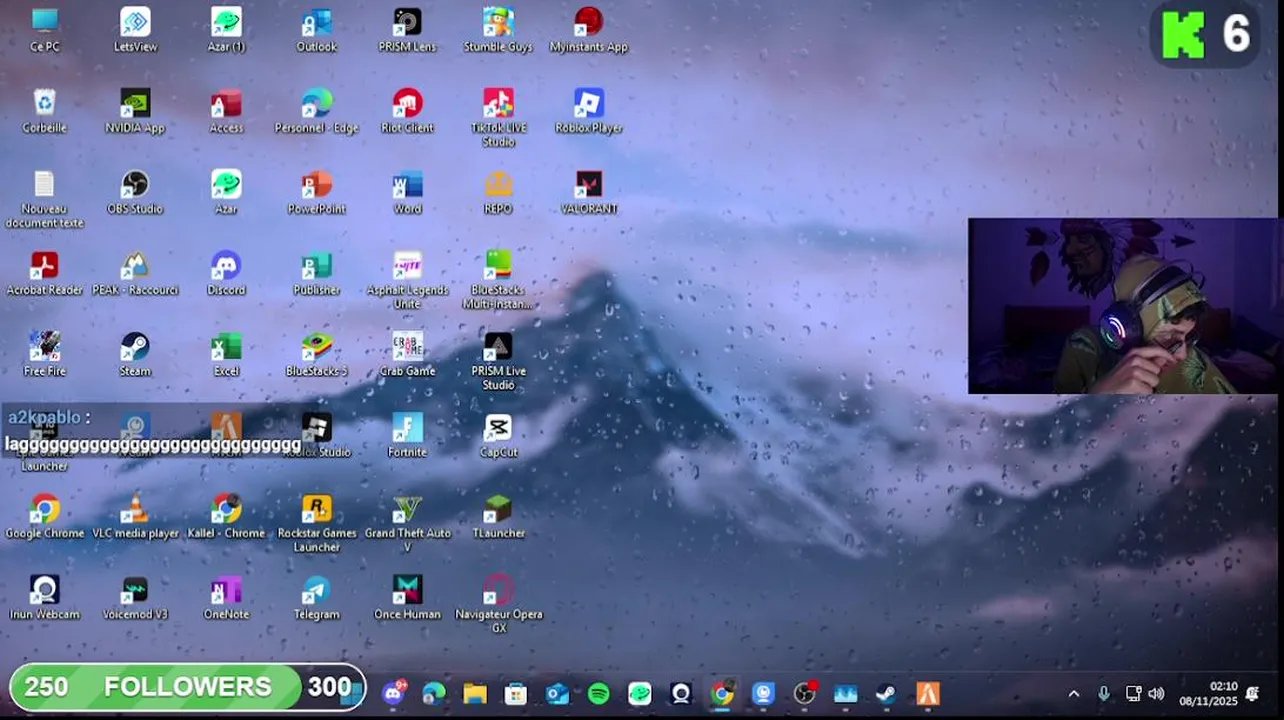1284x720 pixels.
Task: Open Excel desktop shortcut
Action: (226, 353)
